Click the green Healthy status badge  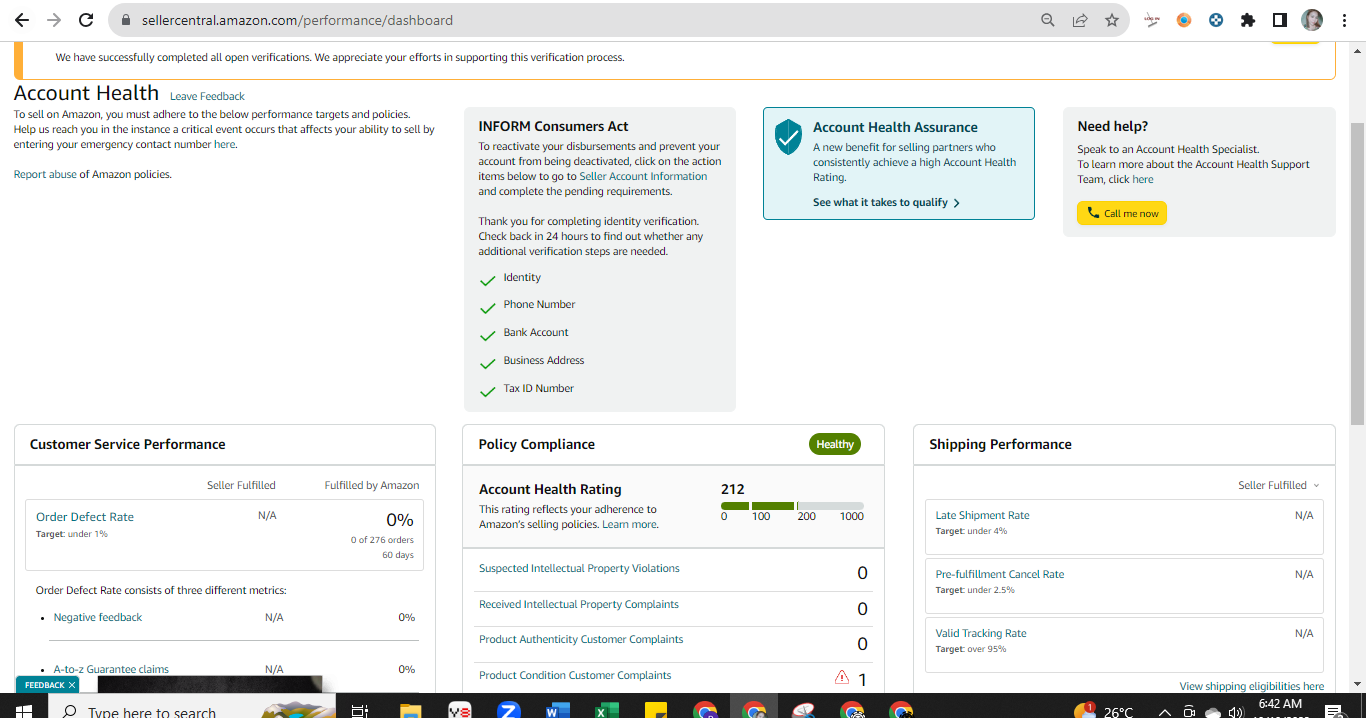[835, 444]
